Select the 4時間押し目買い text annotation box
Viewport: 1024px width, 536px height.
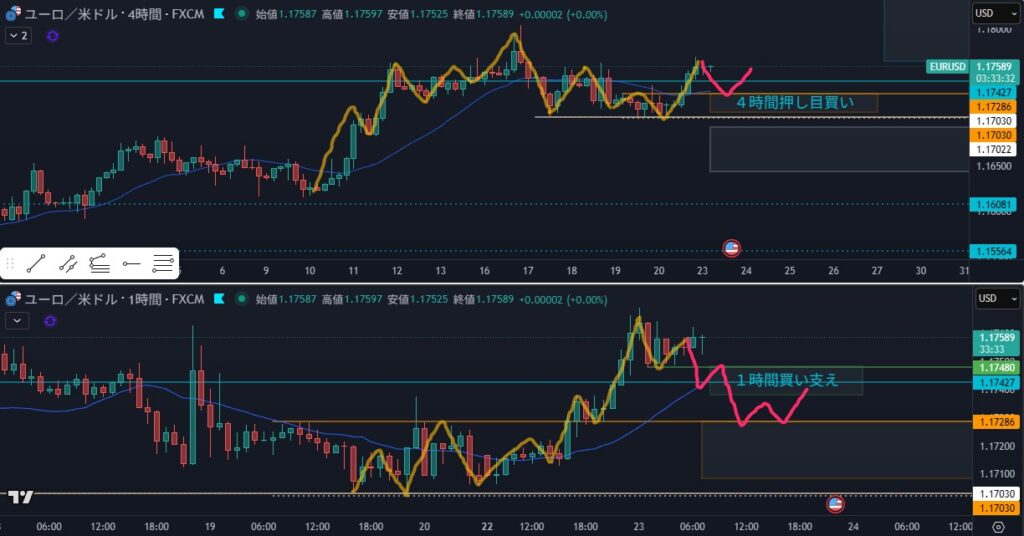(793, 102)
